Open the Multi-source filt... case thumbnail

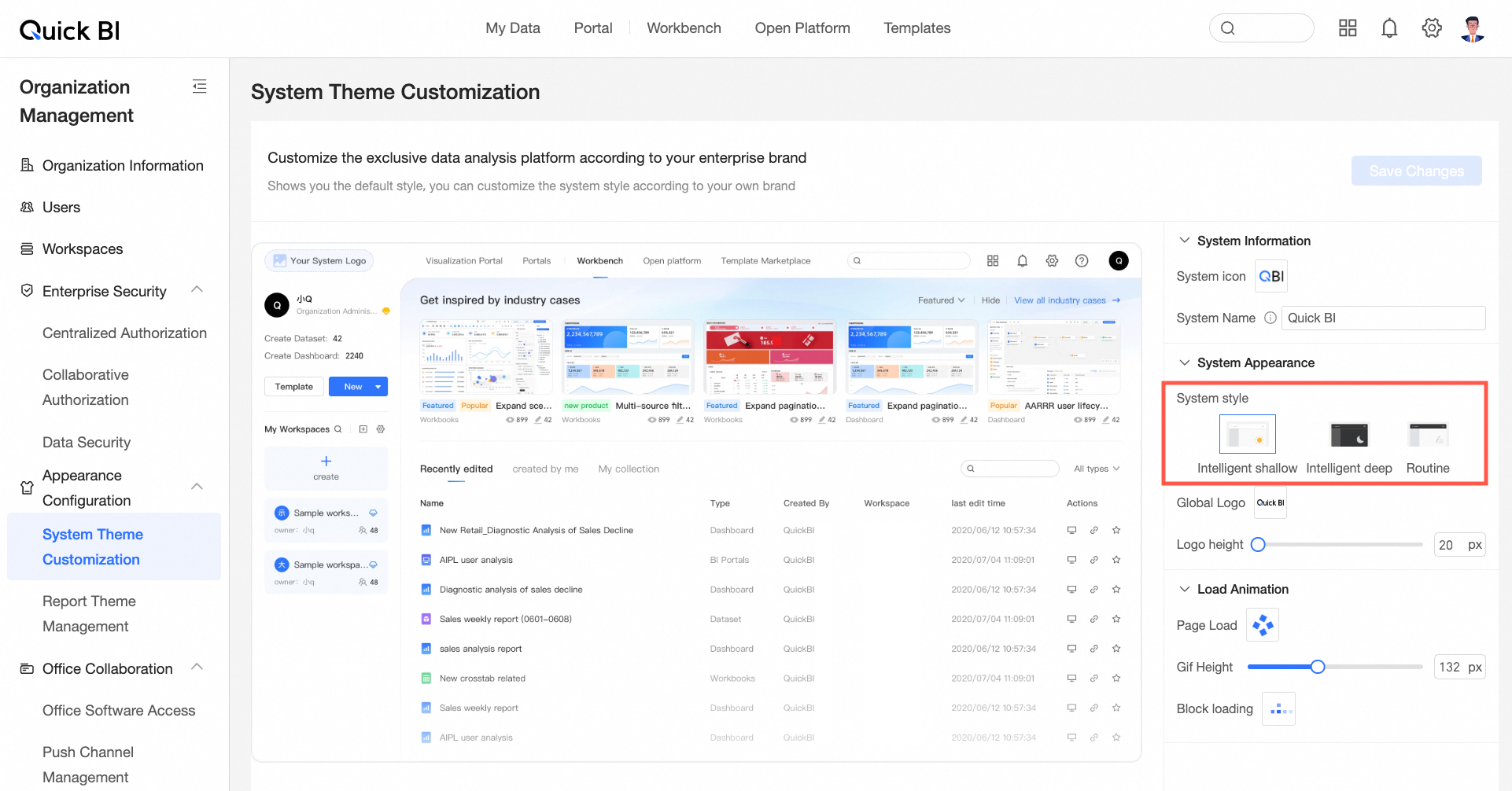628,357
